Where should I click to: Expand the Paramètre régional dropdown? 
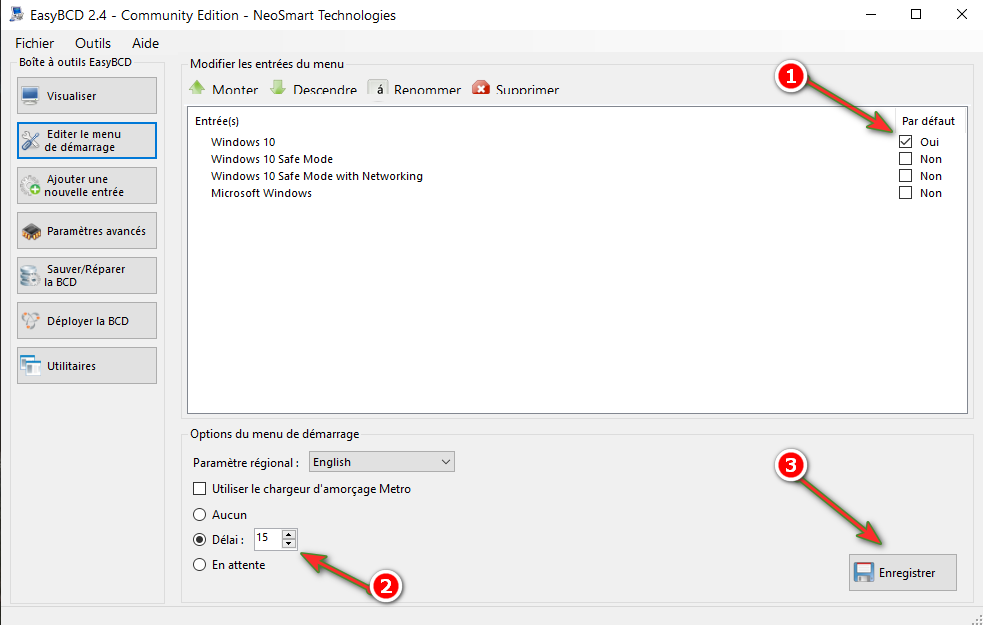tap(445, 462)
